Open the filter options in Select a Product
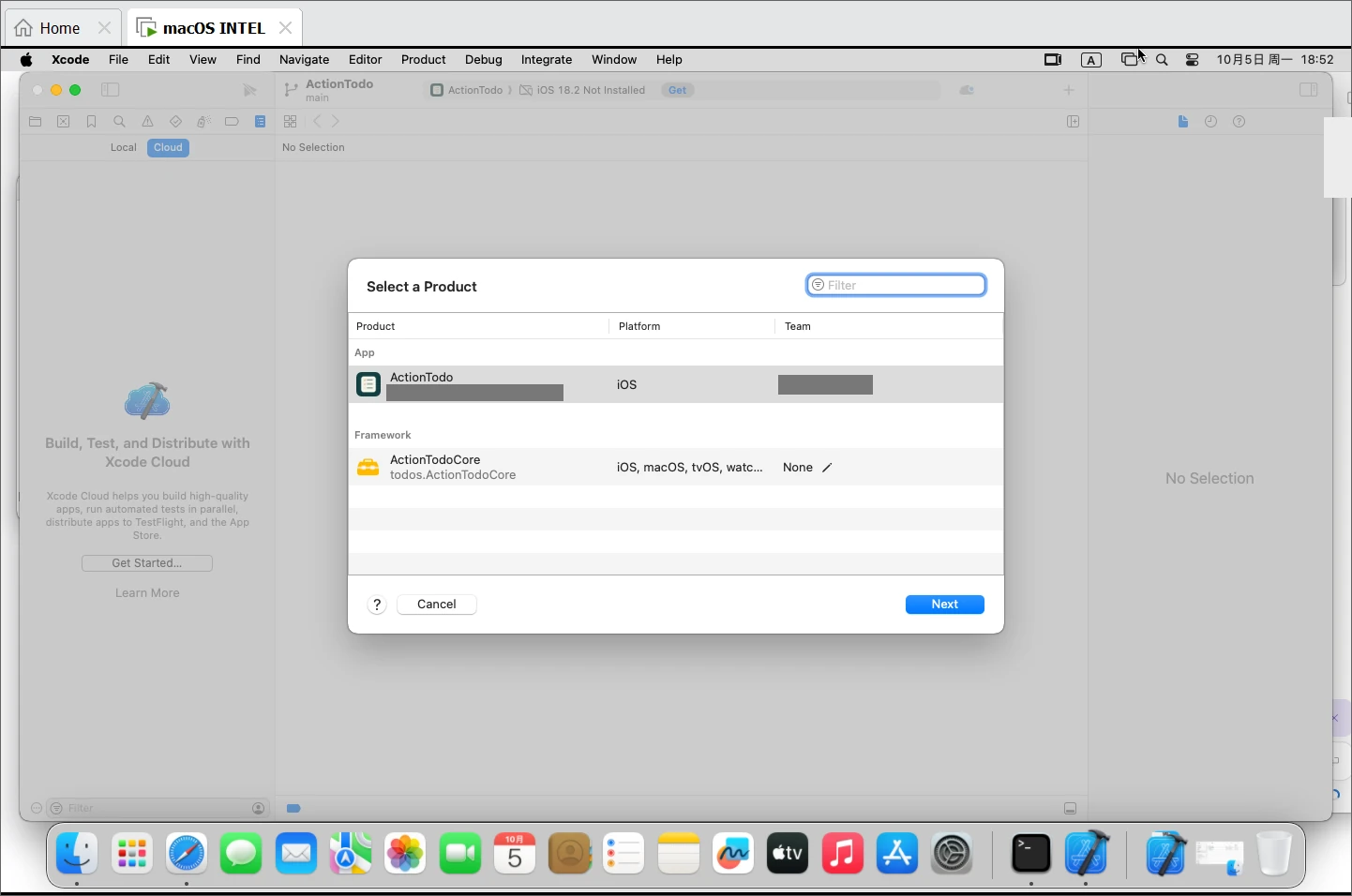Image resolution: width=1352 pixels, height=896 pixels. 818,286
